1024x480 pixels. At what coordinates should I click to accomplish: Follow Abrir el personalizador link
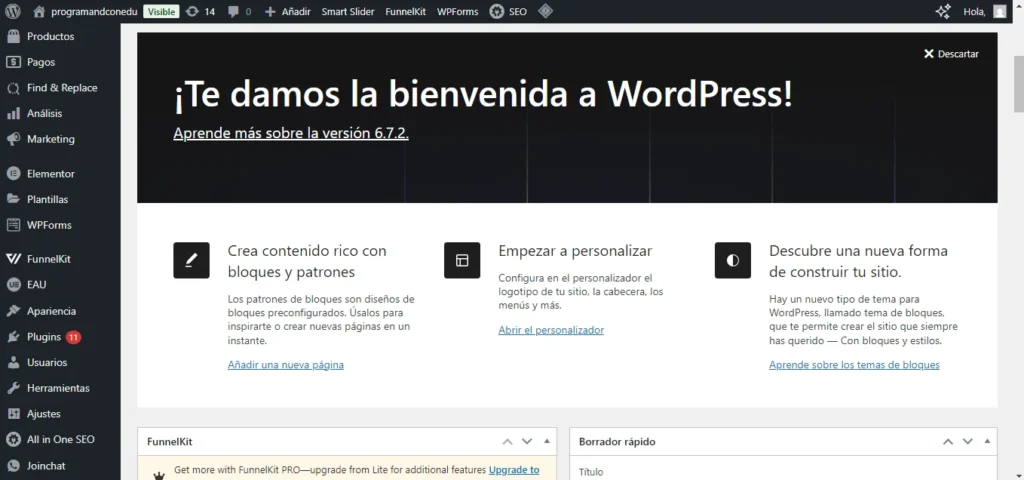click(551, 330)
